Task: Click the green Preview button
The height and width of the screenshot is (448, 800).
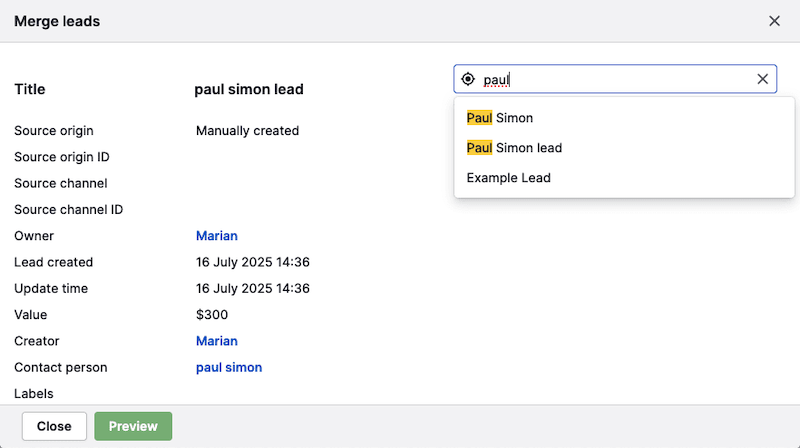Action: pos(133,426)
